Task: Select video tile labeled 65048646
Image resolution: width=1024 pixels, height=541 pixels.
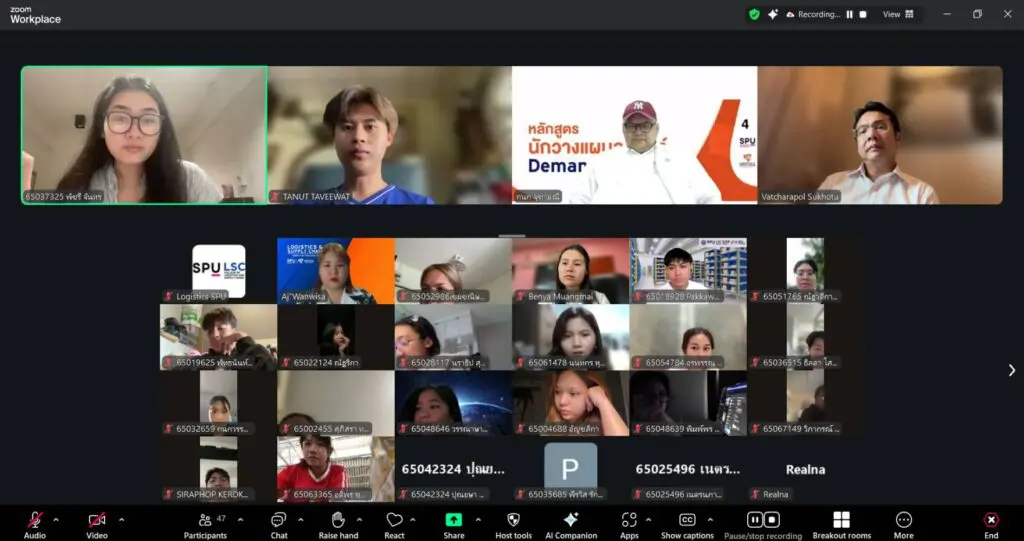Action: [453, 403]
